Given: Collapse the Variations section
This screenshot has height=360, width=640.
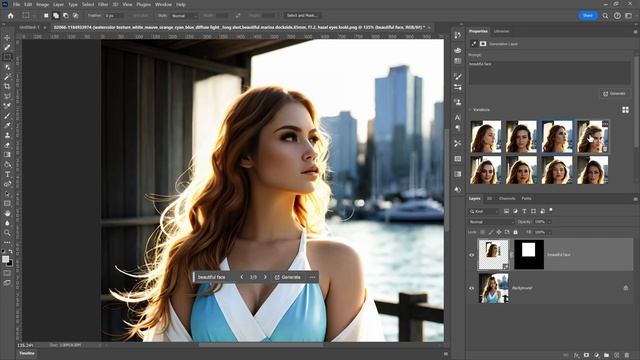Looking at the screenshot, I should click(470, 110).
